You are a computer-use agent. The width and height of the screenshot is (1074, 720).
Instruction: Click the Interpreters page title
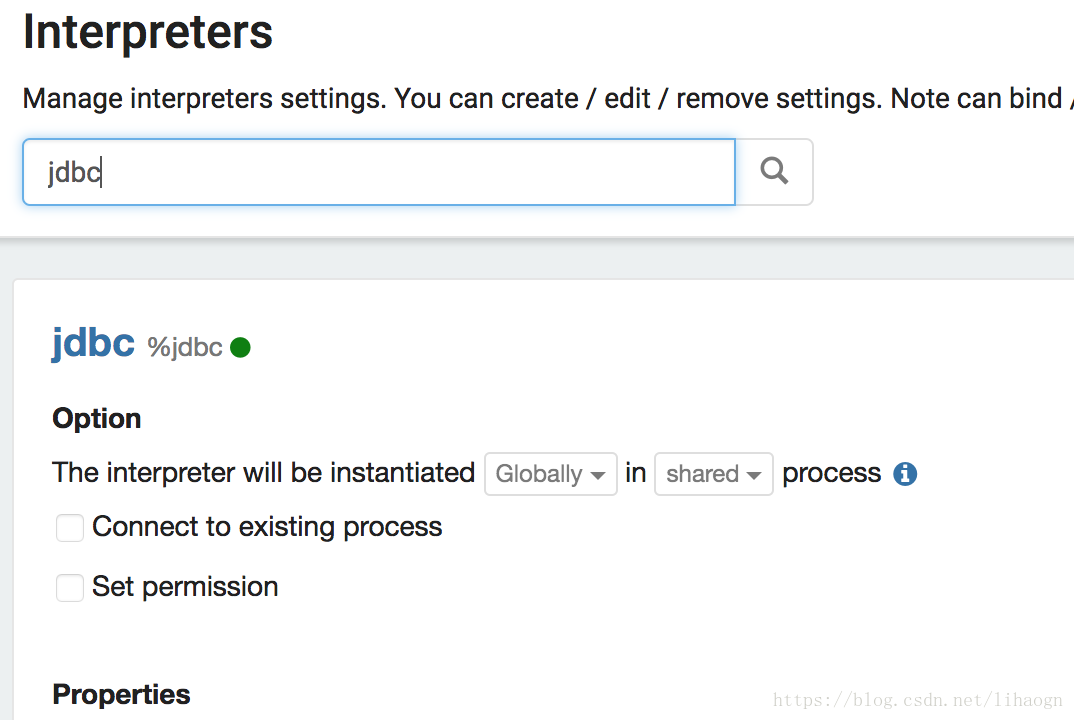[x=148, y=32]
